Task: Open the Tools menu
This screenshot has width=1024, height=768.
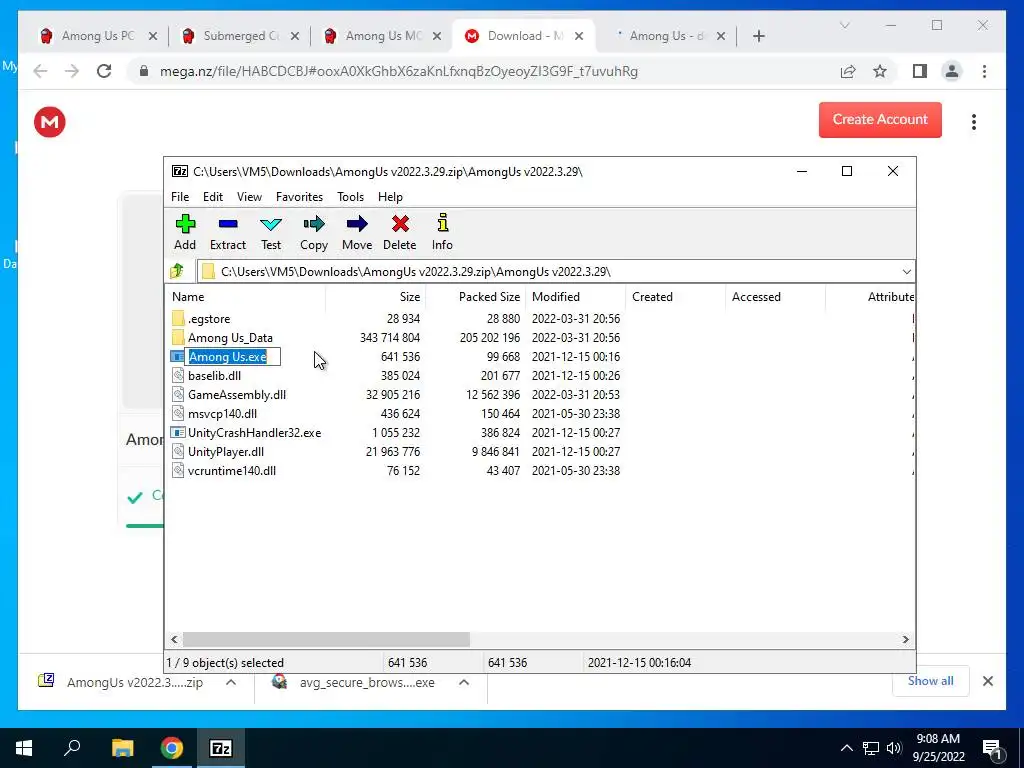Action: (350, 197)
